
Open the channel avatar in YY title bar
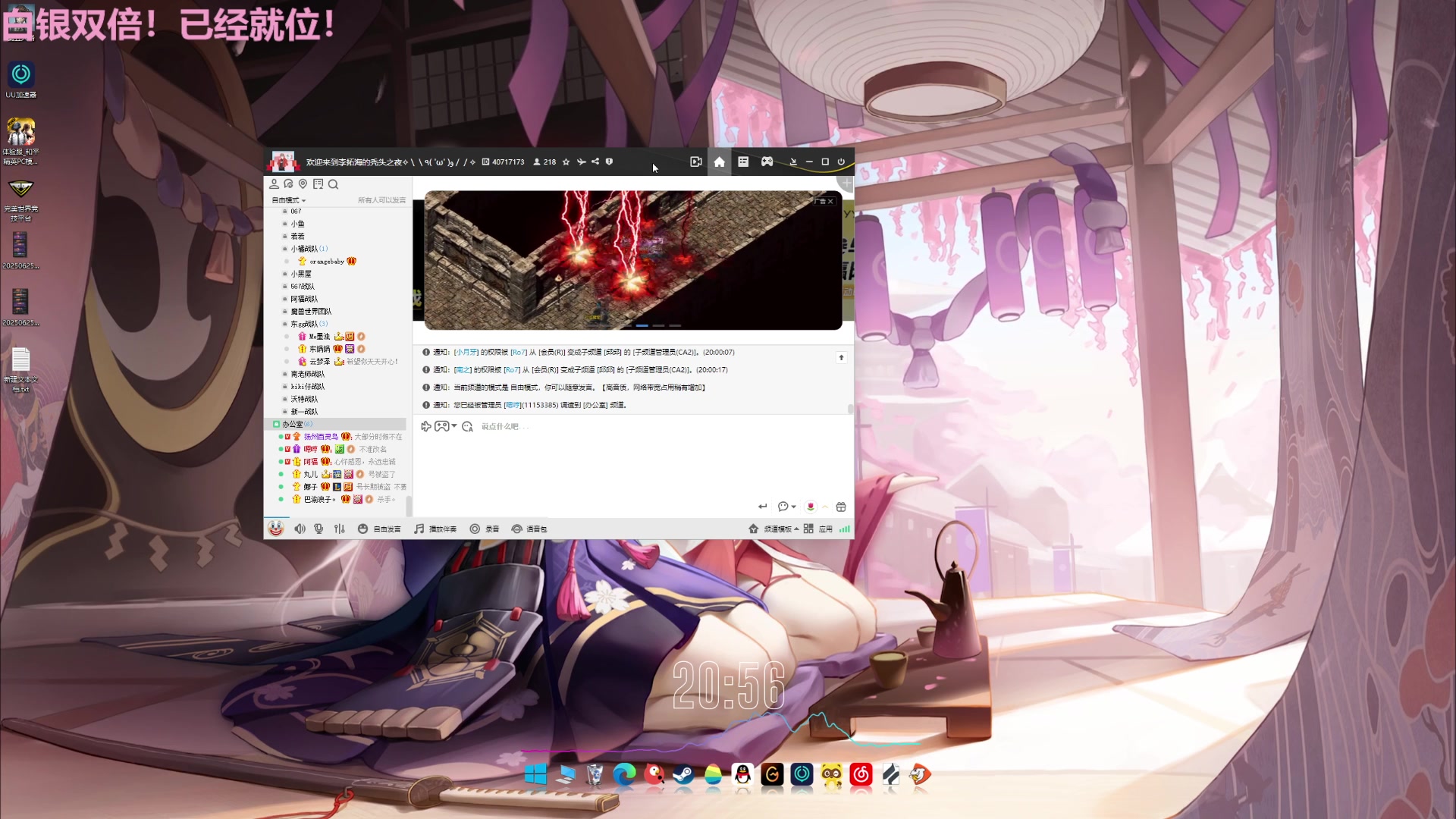(x=283, y=162)
